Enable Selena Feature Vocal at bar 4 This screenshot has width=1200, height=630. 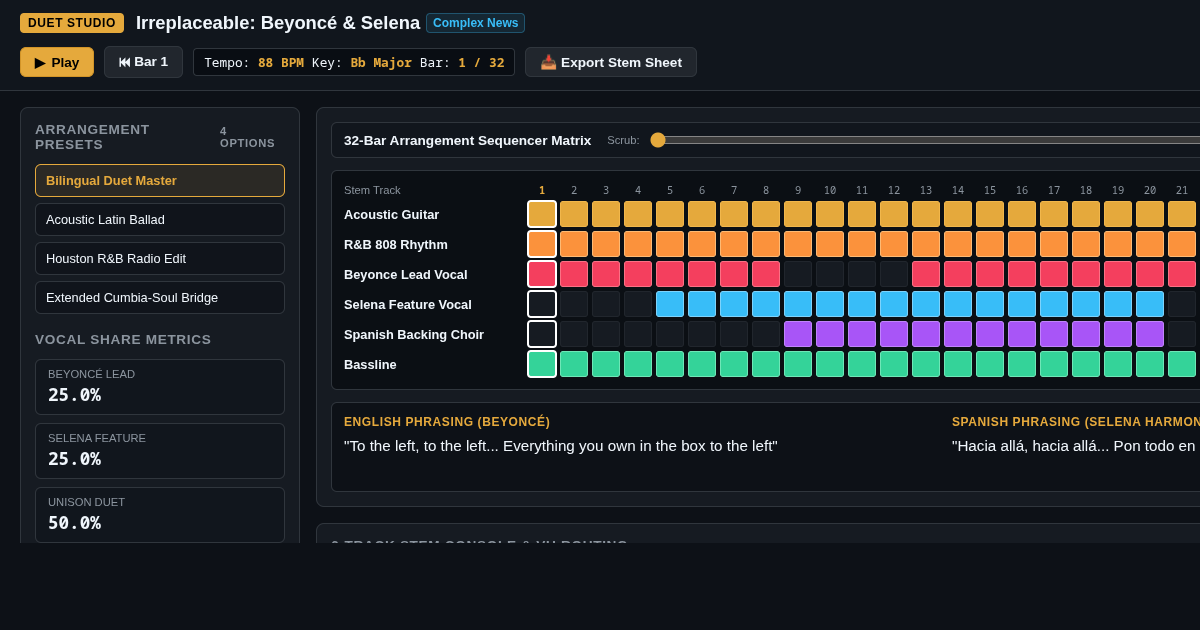coord(638,304)
